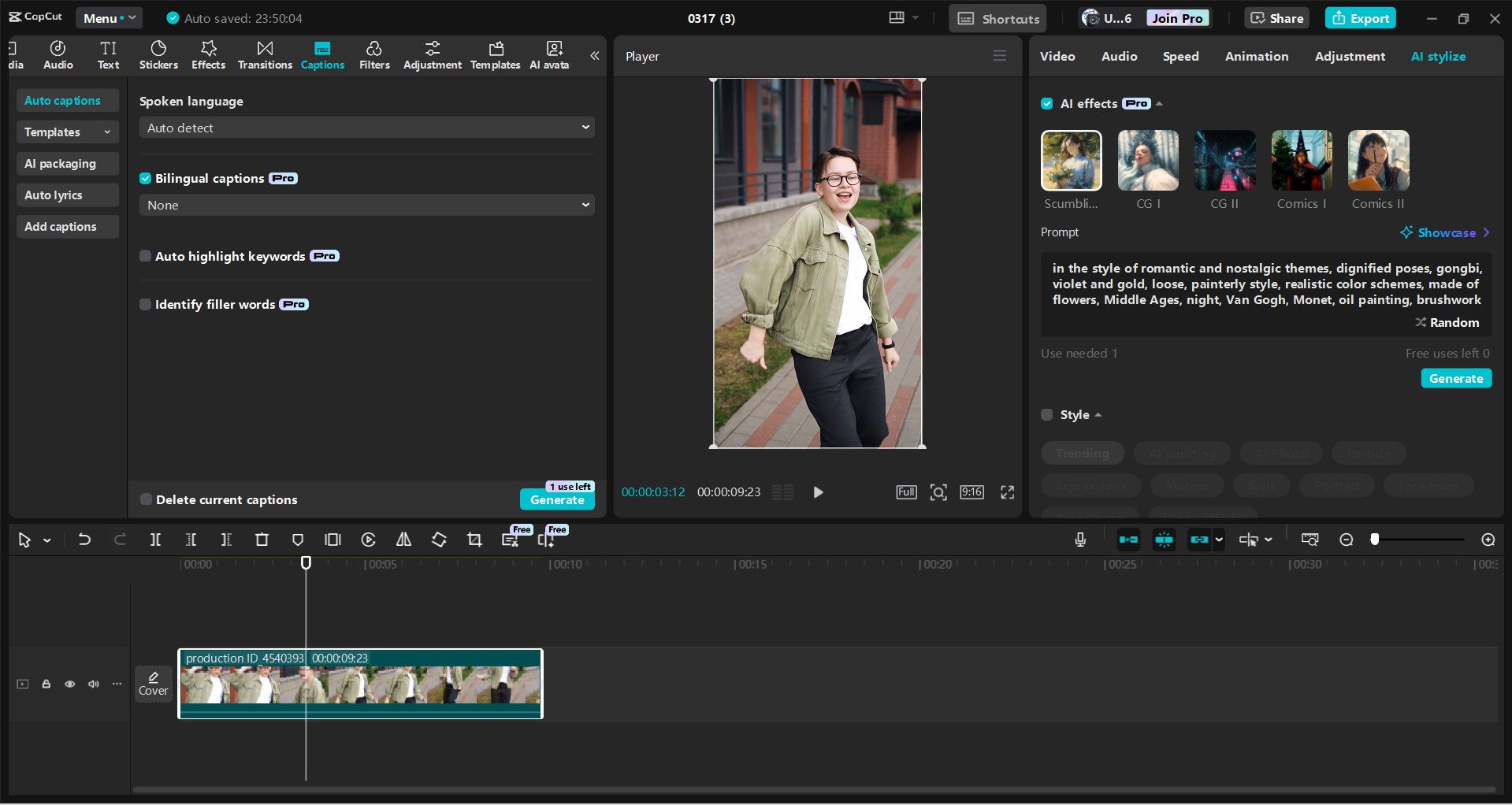Click the player fullscreen expand icon

coord(1007,492)
